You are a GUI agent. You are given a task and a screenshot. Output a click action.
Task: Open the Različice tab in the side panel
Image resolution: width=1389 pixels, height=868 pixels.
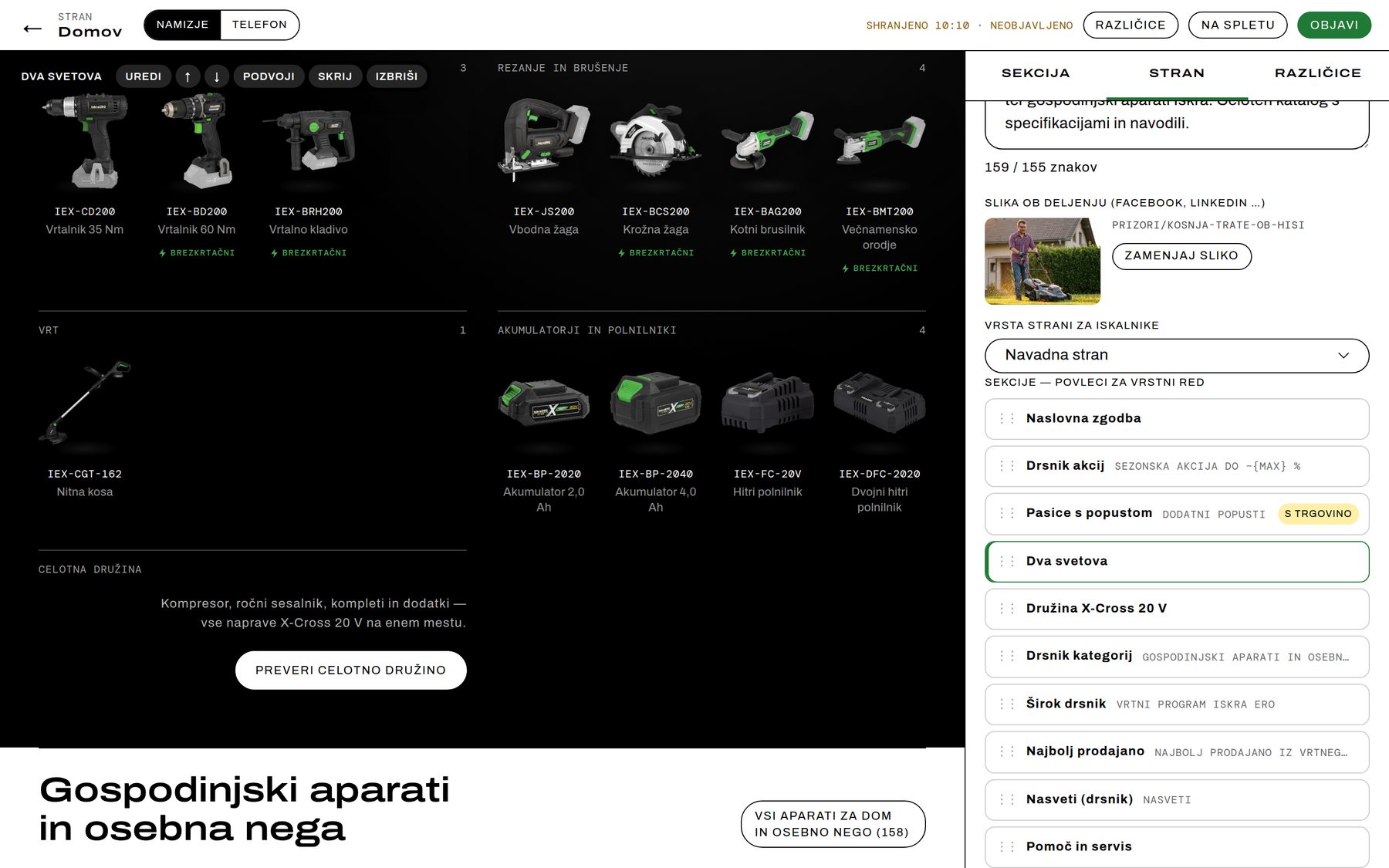(x=1318, y=73)
